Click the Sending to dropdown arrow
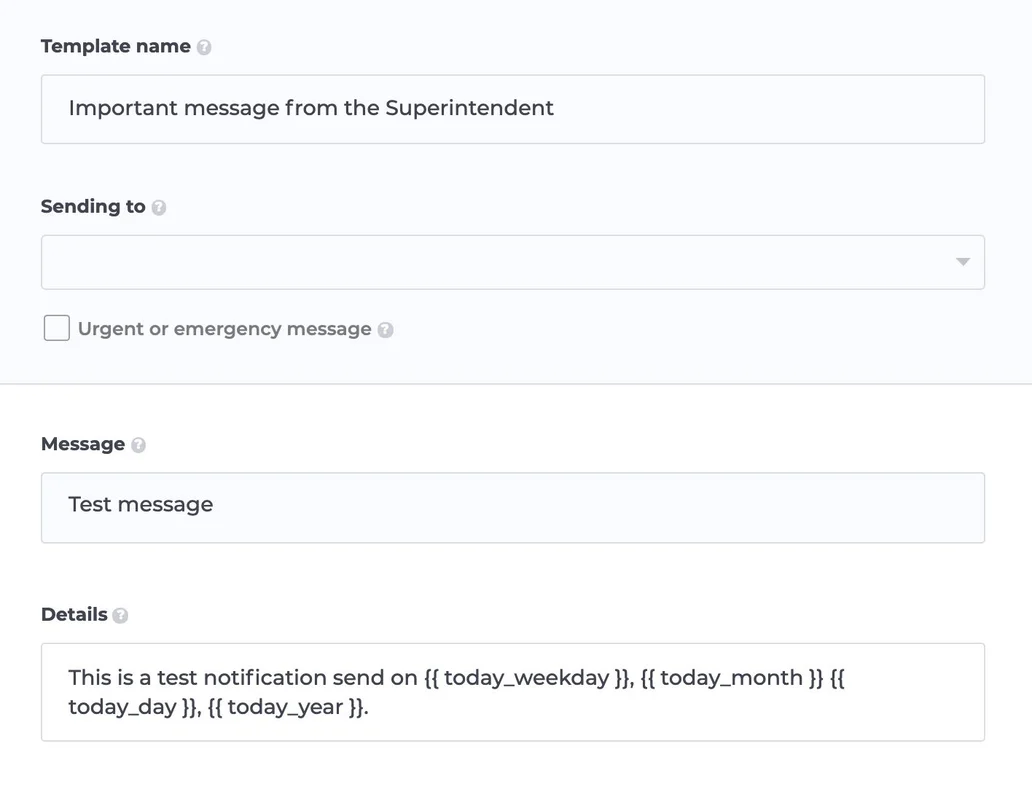Image resolution: width=1032 pixels, height=800 pixels. click(x=962, y=262)
